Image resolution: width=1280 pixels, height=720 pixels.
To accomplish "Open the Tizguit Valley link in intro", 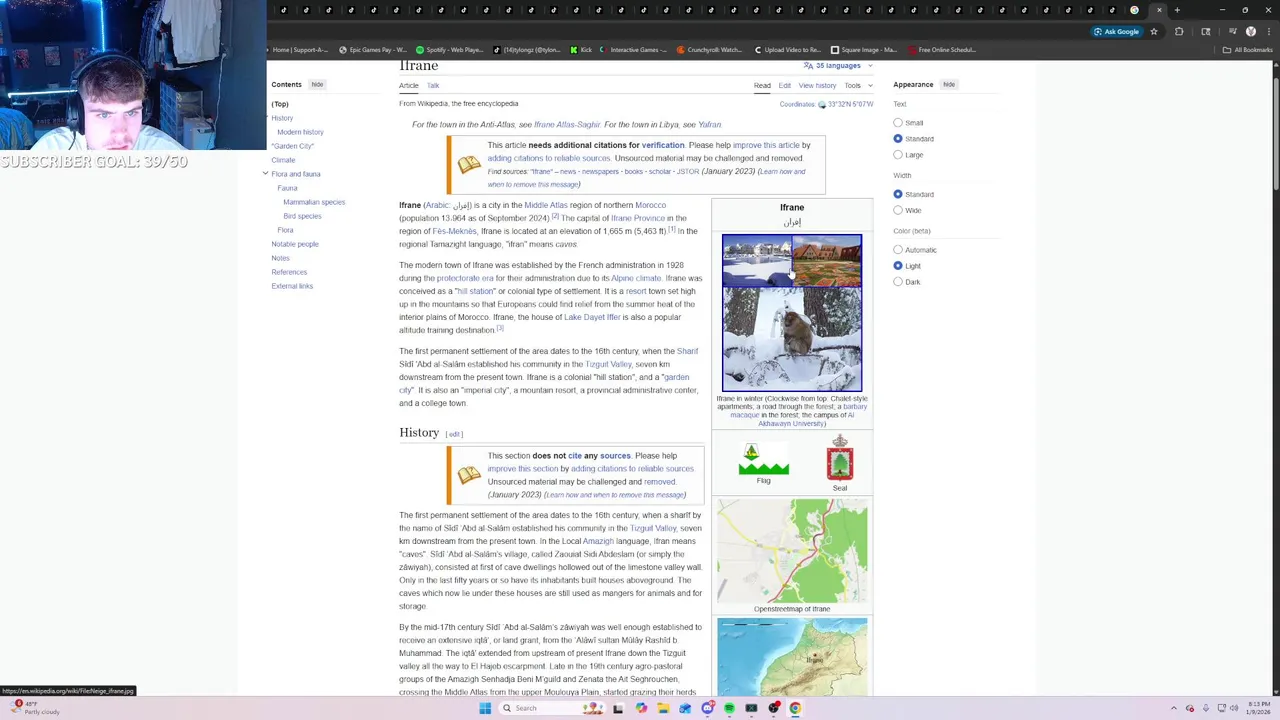I will click(608, 364).
